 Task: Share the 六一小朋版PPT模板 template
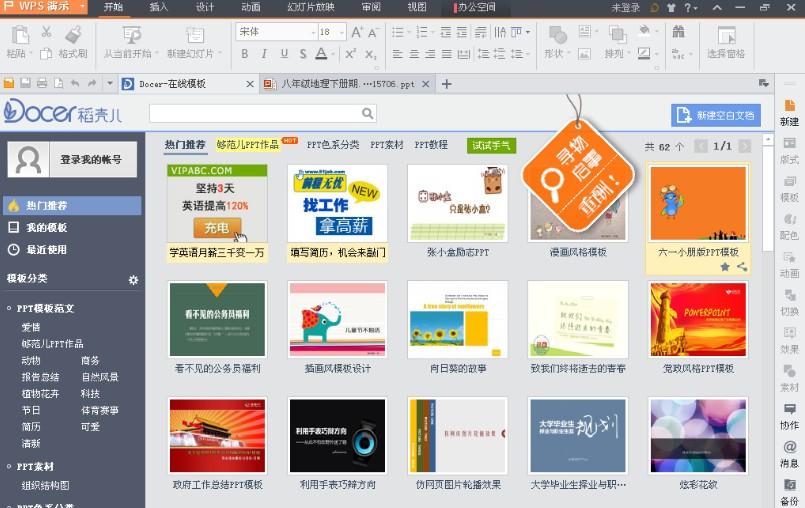click(742, 267)
